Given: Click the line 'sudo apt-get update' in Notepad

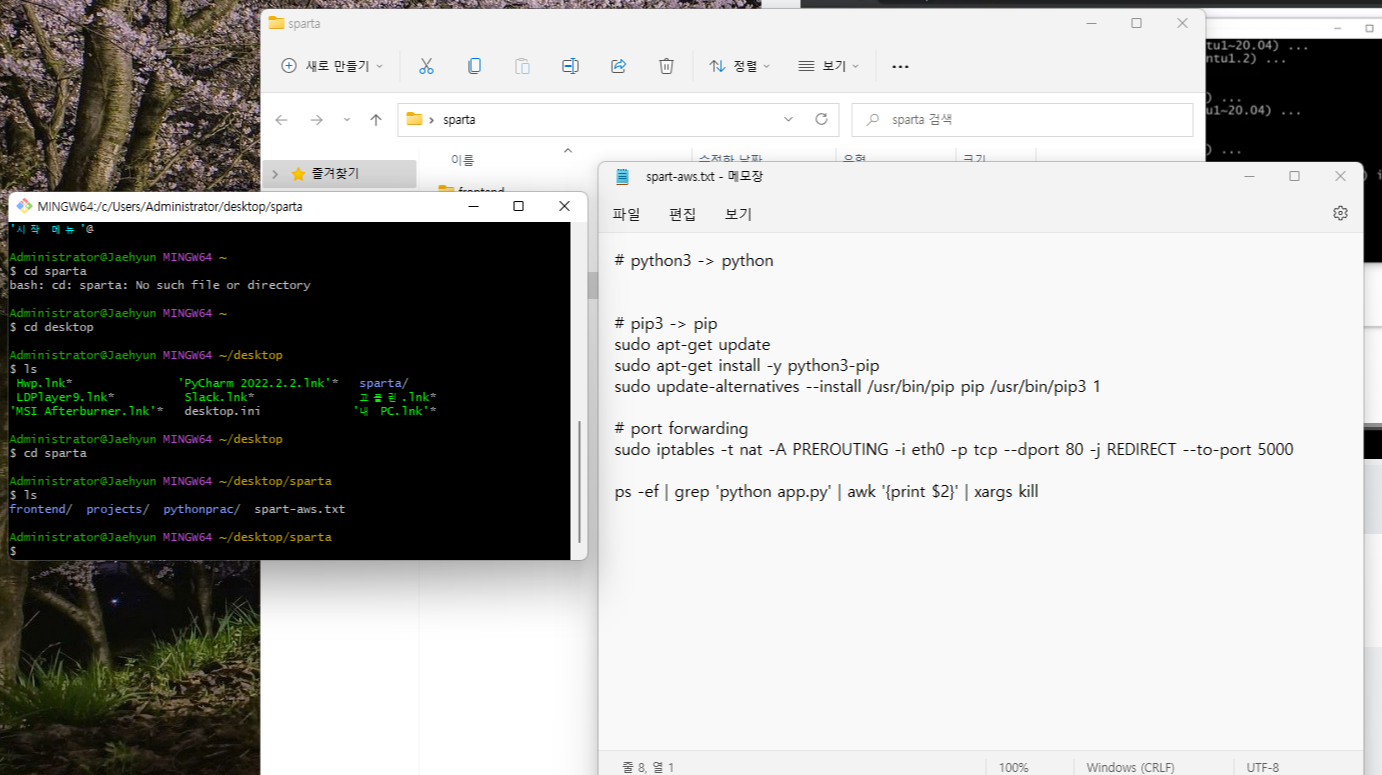Looking at the screenshot, I should (692, 345).
